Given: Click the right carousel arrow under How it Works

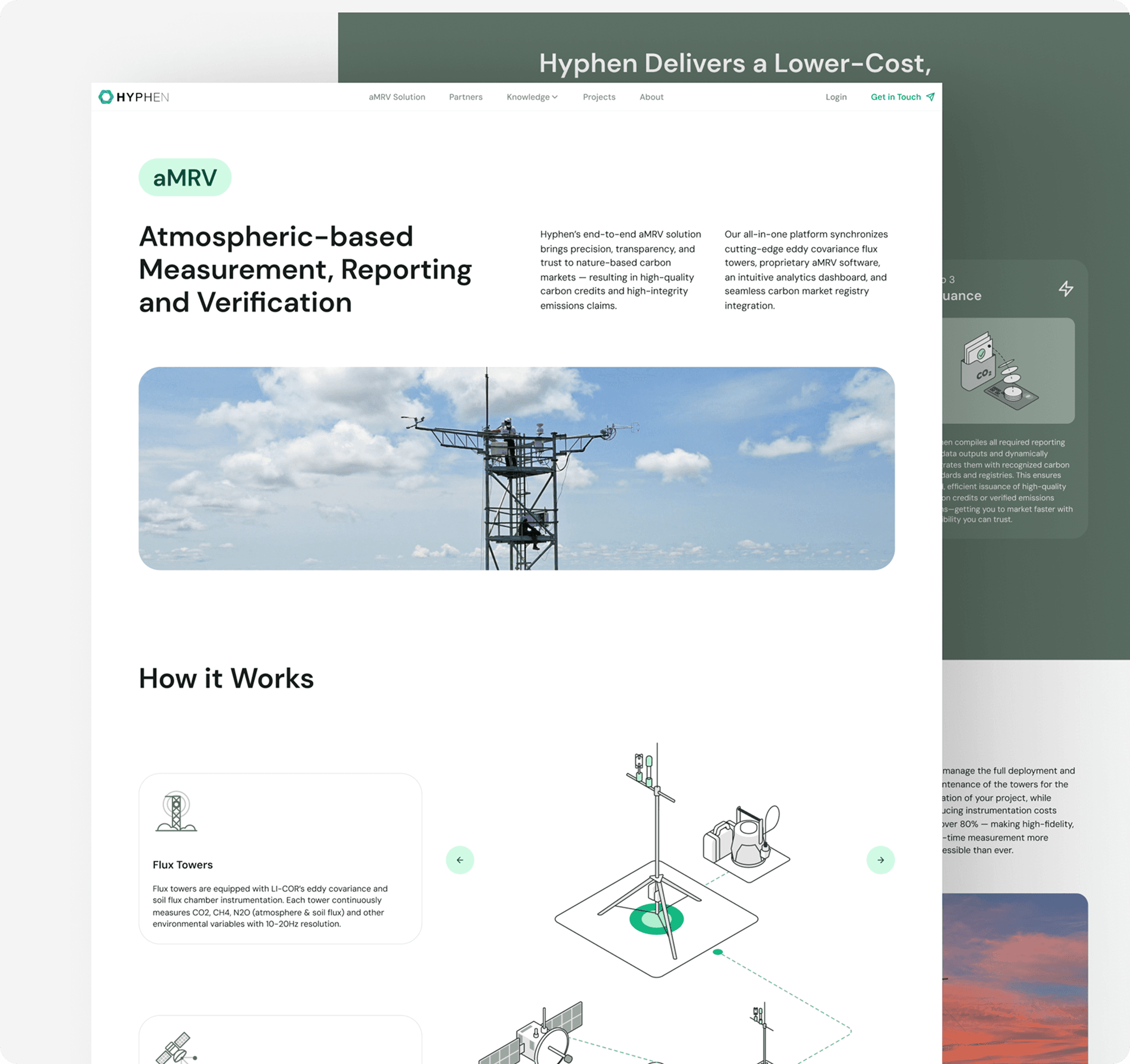Looking at the screenshot, I should (x=880, y=860).
